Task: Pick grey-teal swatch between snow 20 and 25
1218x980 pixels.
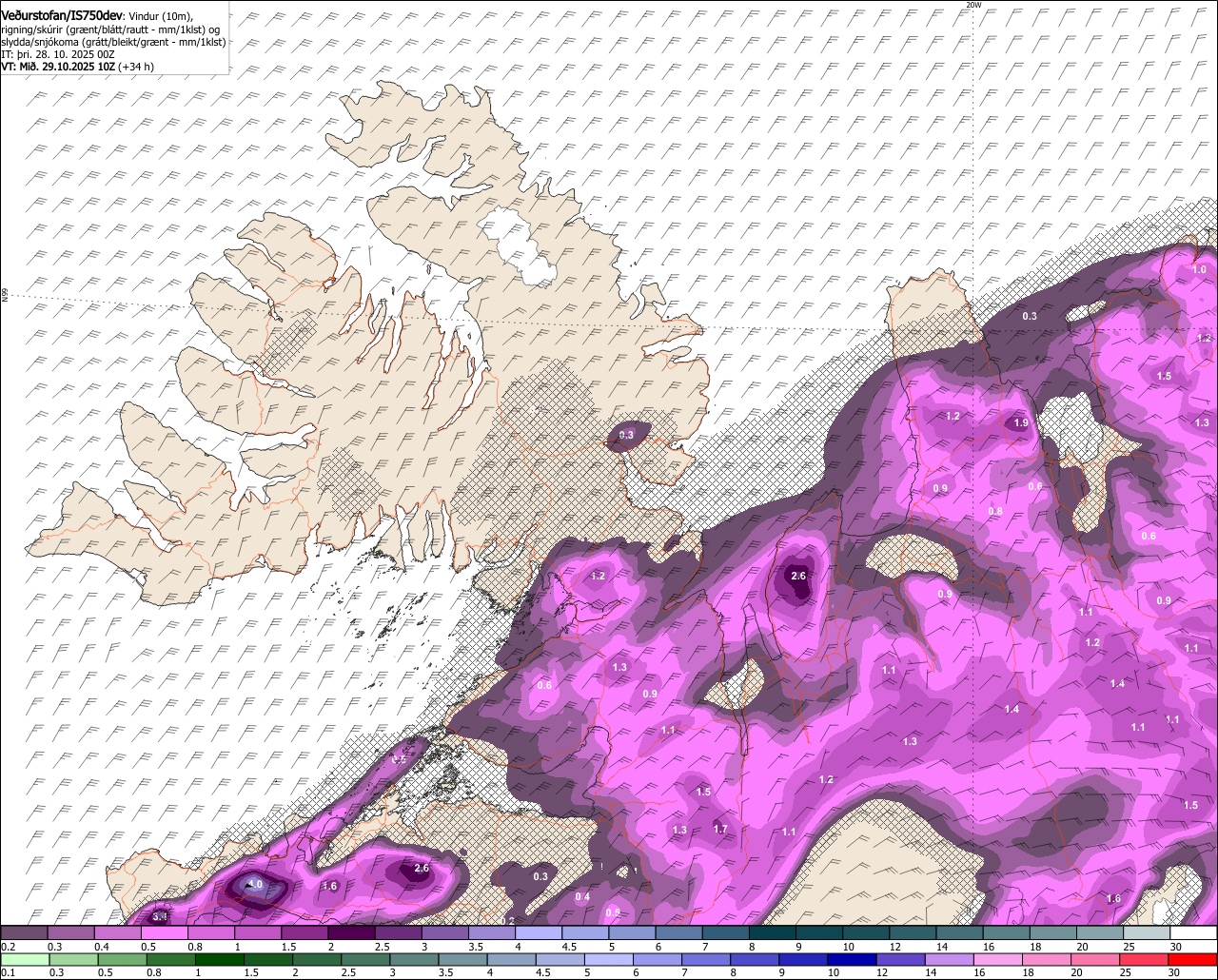Action: click(x=1100, y=932)
